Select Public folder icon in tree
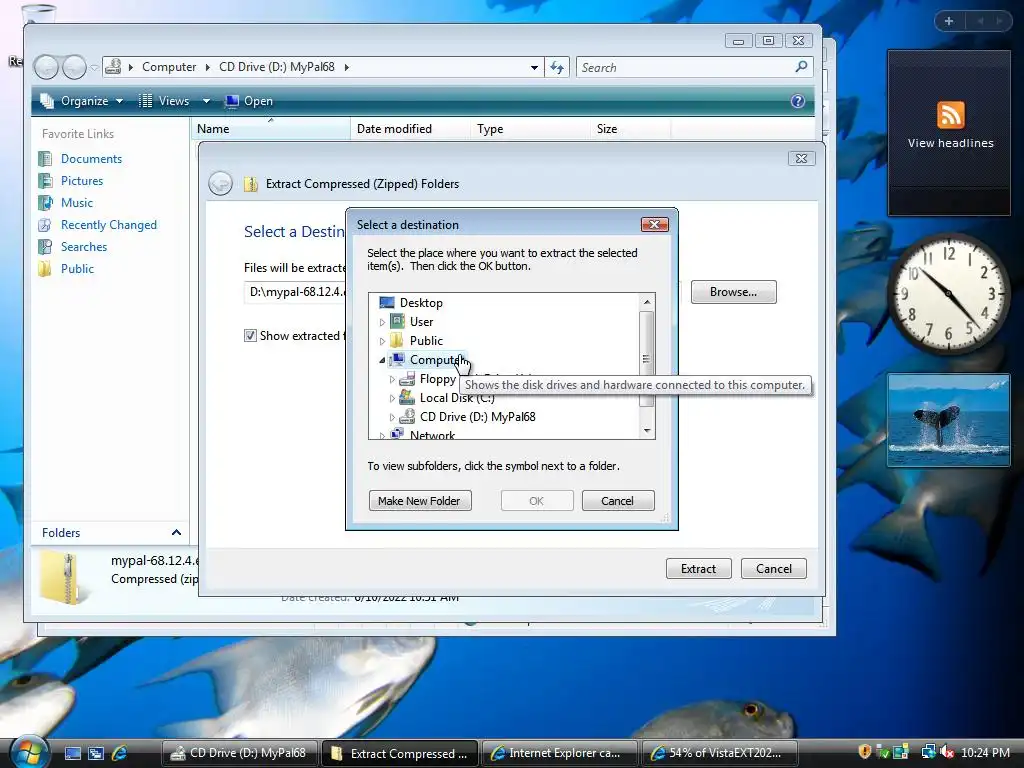 tap(397, 340)
